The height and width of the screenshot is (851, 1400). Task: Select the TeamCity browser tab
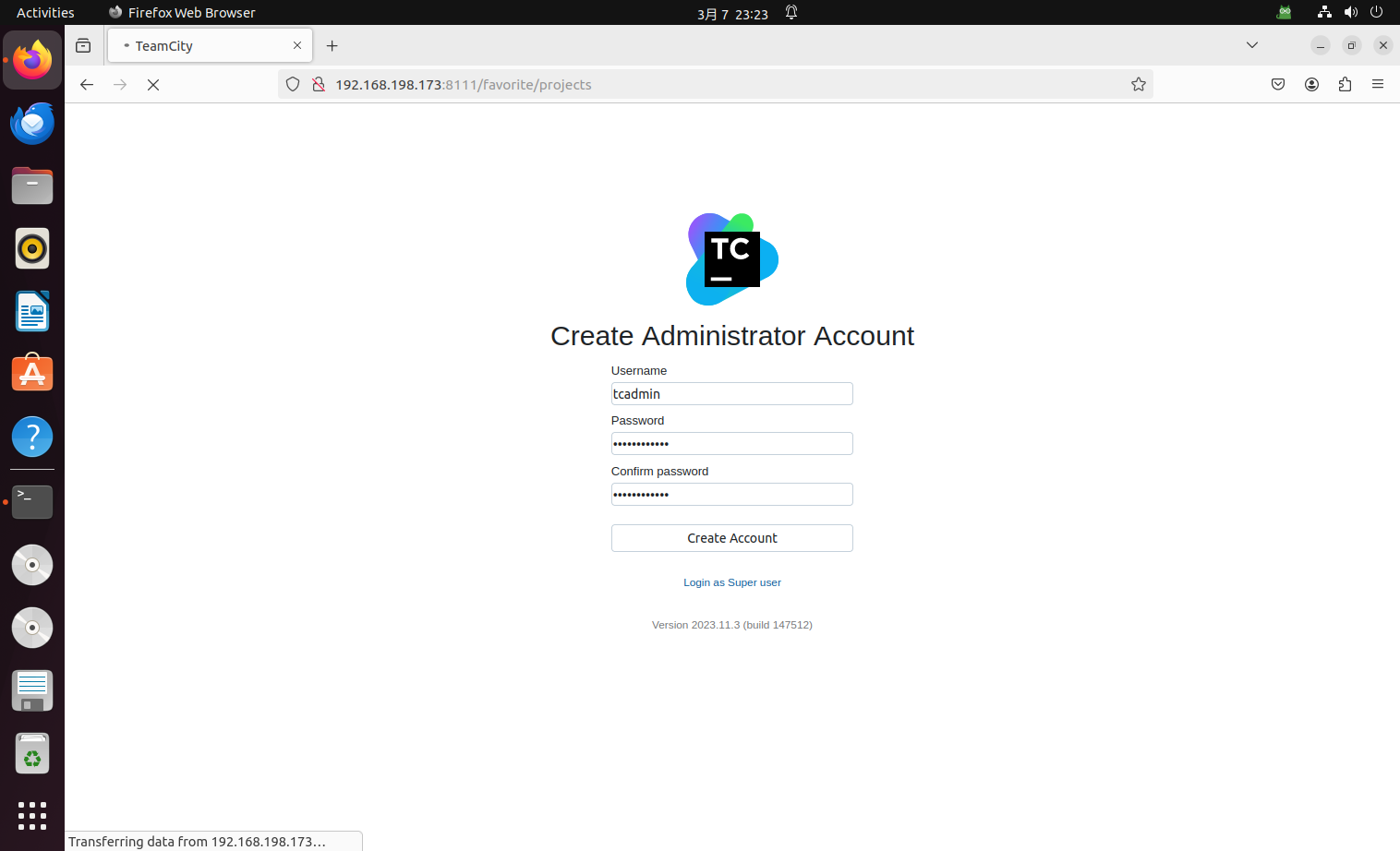click(210, 45)
